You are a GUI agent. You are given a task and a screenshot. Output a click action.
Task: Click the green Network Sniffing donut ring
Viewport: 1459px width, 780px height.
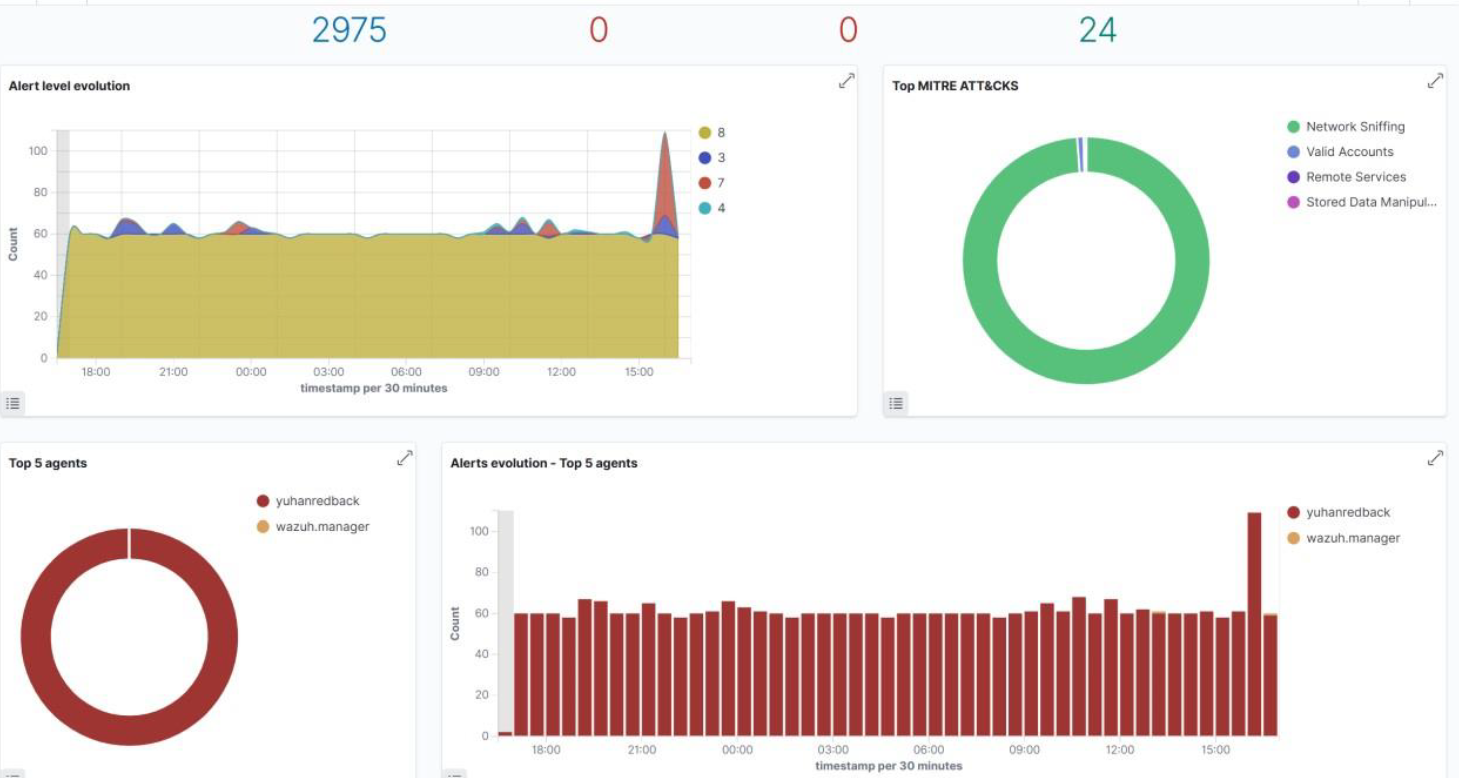(1086, 367)
